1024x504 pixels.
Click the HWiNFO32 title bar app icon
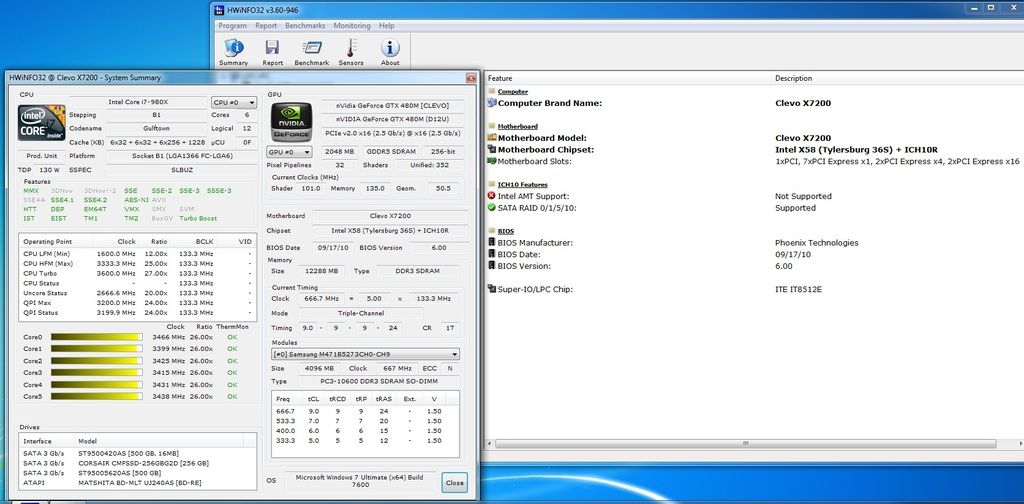pos(220,8)
